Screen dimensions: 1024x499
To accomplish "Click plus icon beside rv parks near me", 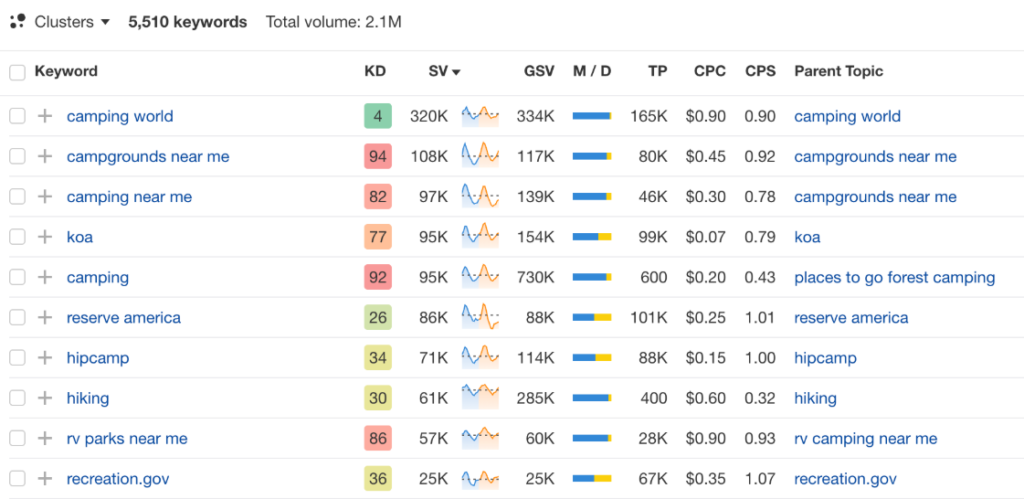I will [x=44, y=438].
